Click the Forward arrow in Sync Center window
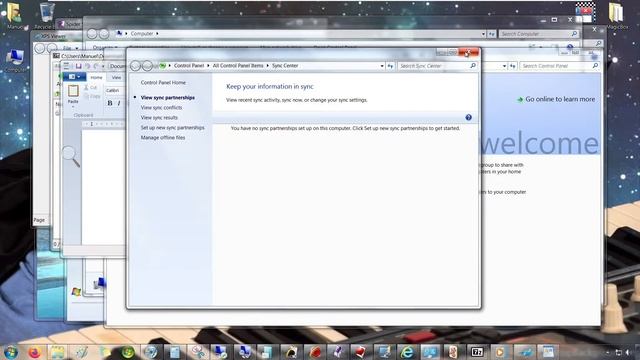The image size is (640, 360). (x=148, y=66)
